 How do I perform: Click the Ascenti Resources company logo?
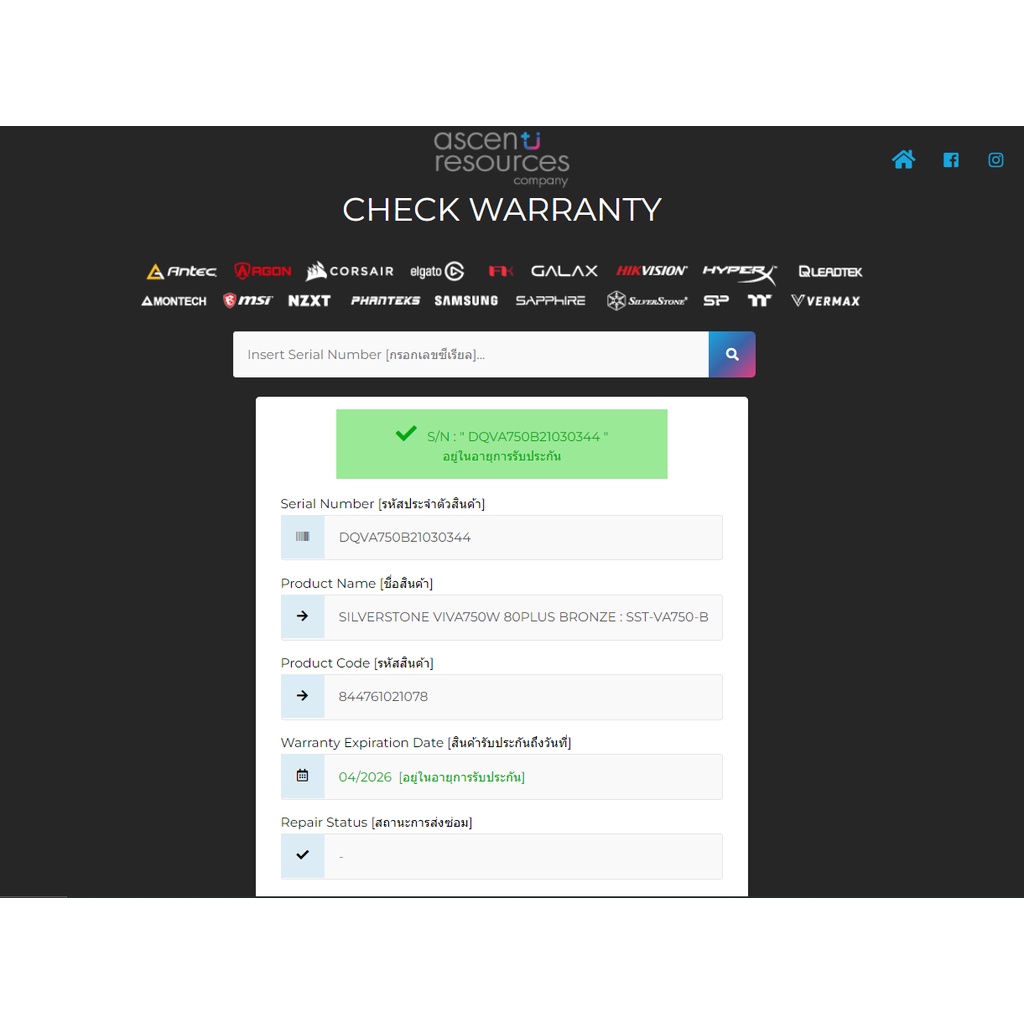pos(501,158)
